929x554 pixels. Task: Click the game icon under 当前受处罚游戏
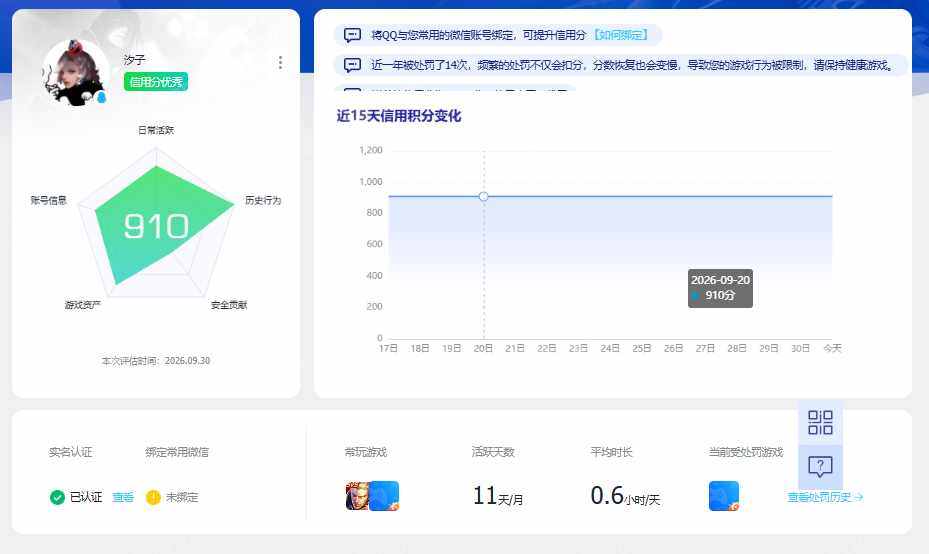click(724, 496)
